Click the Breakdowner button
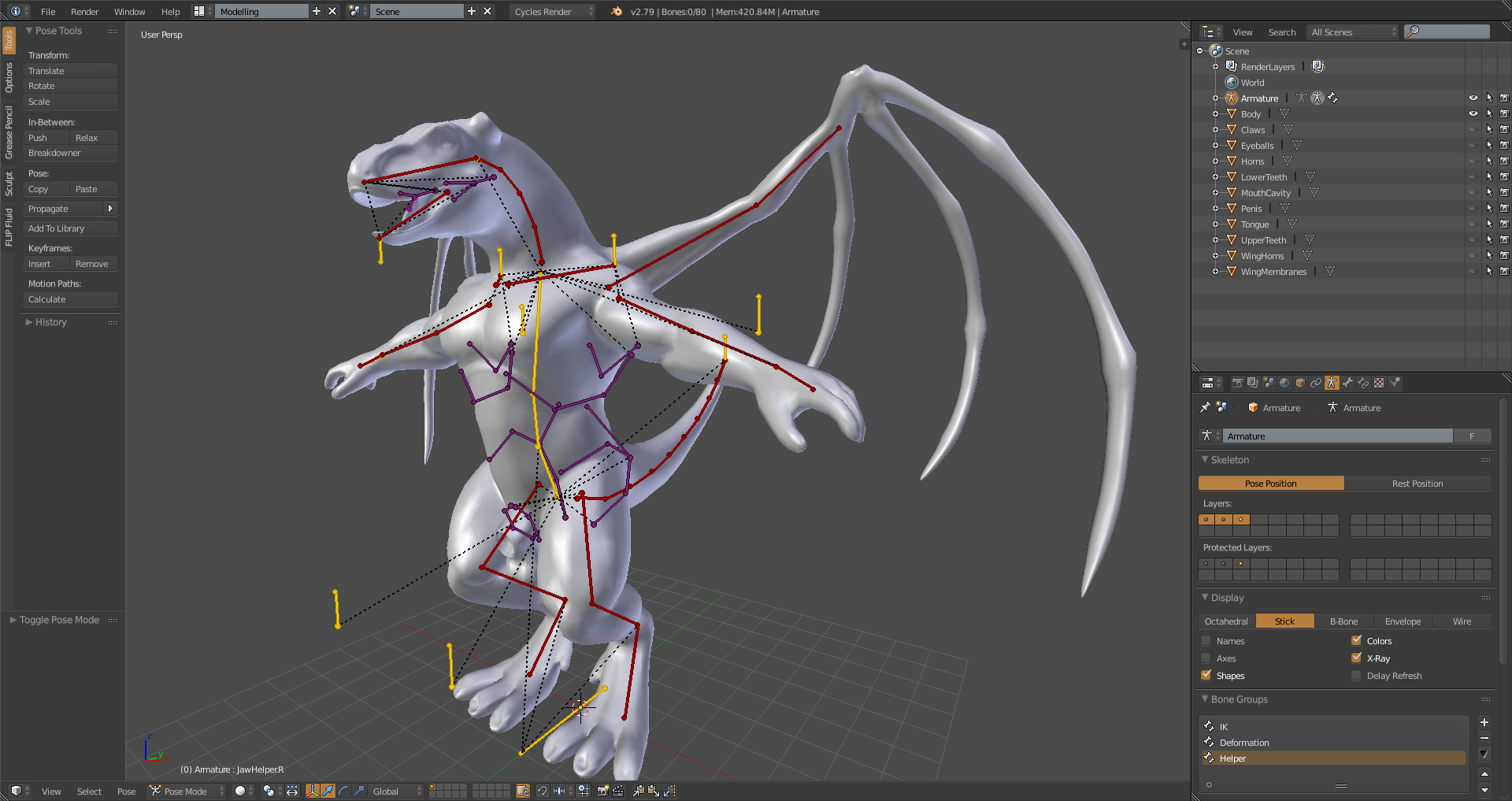The width and height of the screenshot is (1512, 801). (70, 153)
